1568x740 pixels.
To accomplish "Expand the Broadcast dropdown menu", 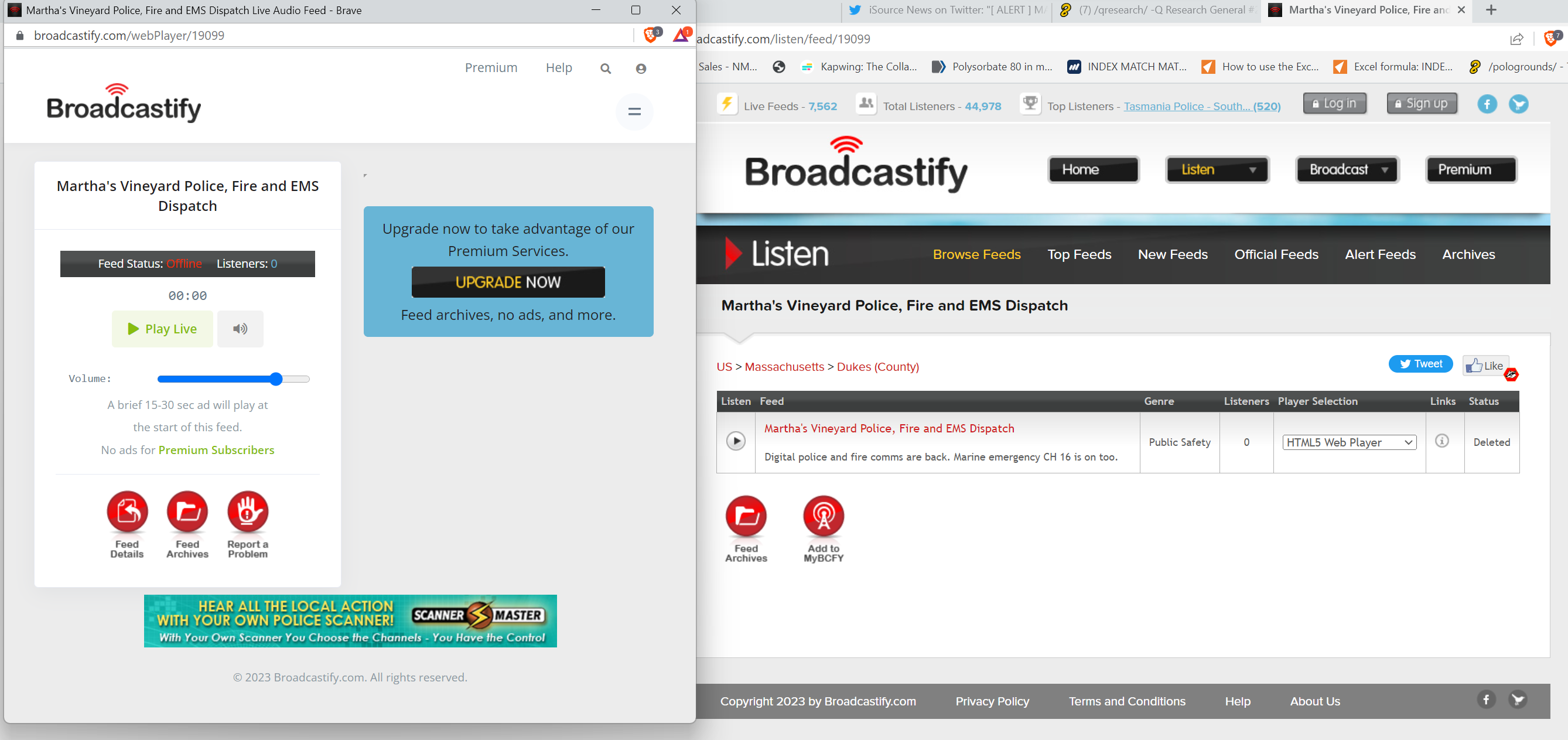I will [x=1347, y=169].
